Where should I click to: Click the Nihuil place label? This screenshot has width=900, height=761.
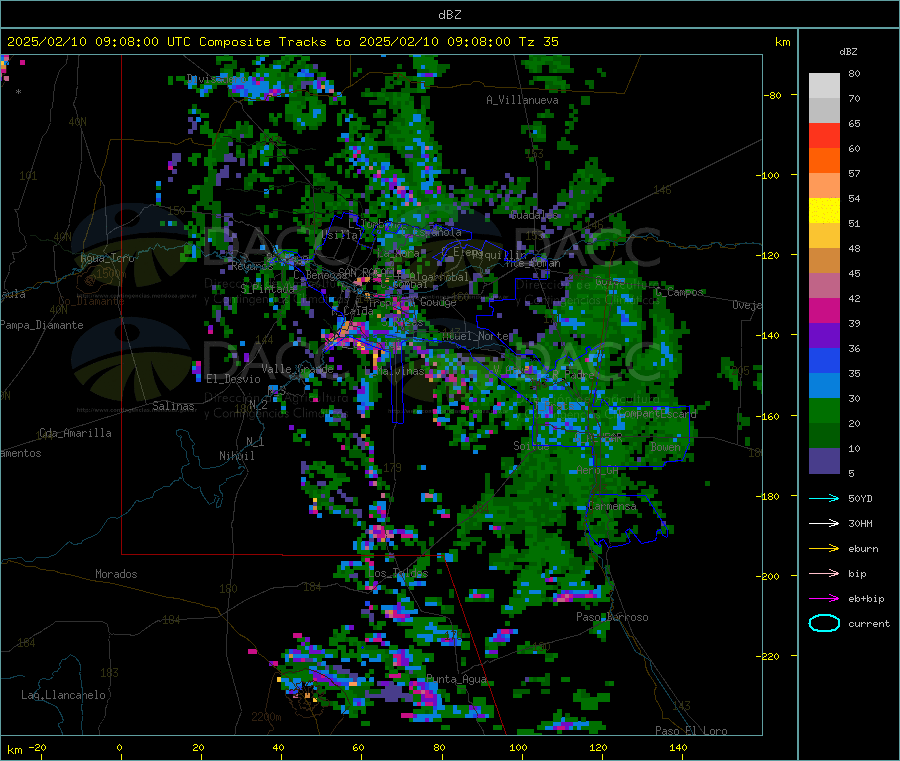click(x=236, y=456)
